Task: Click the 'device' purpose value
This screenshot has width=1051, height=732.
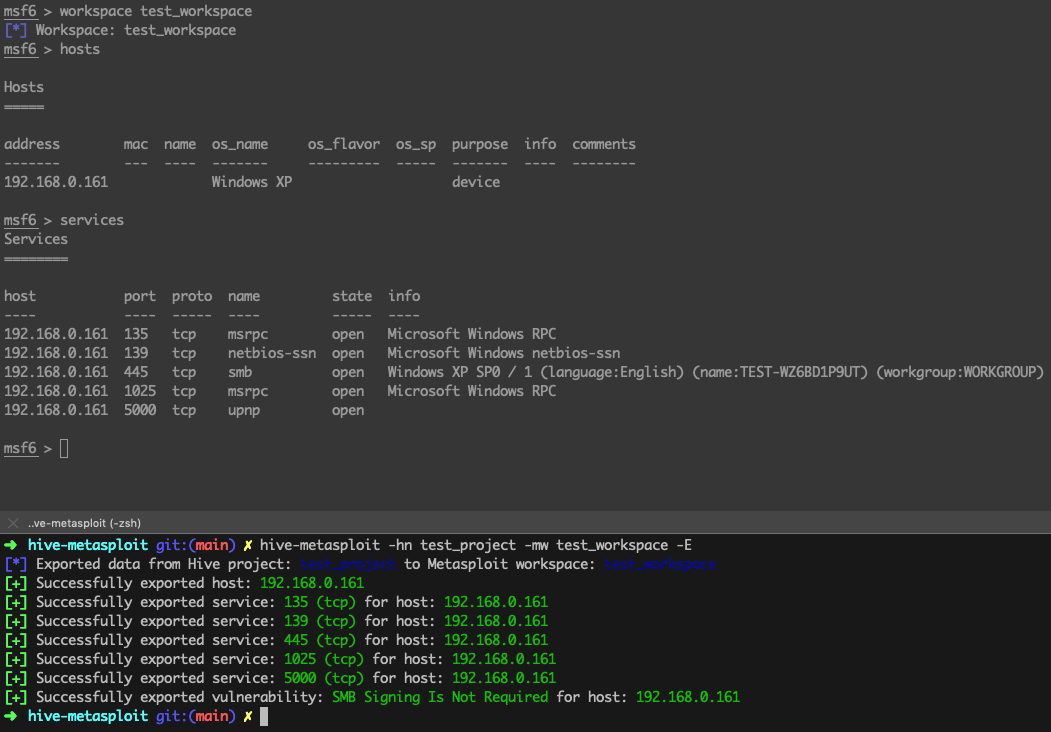Action: (x=476, y=182)
